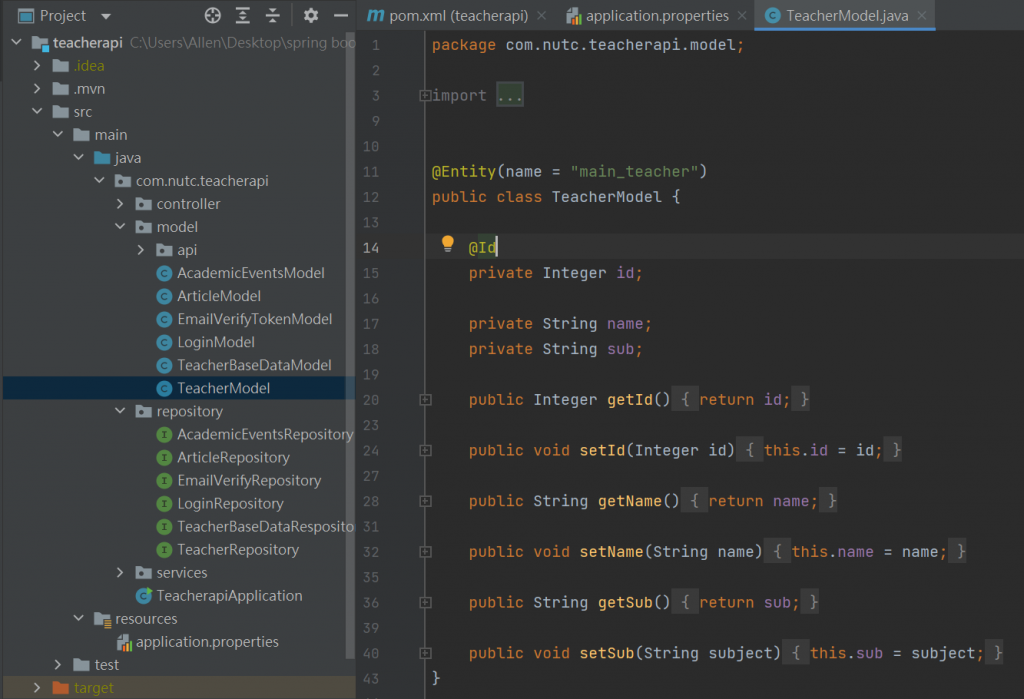This screenshot has height=699, width=1024.
Task: Click the Project tool window title
Action: 63,16
